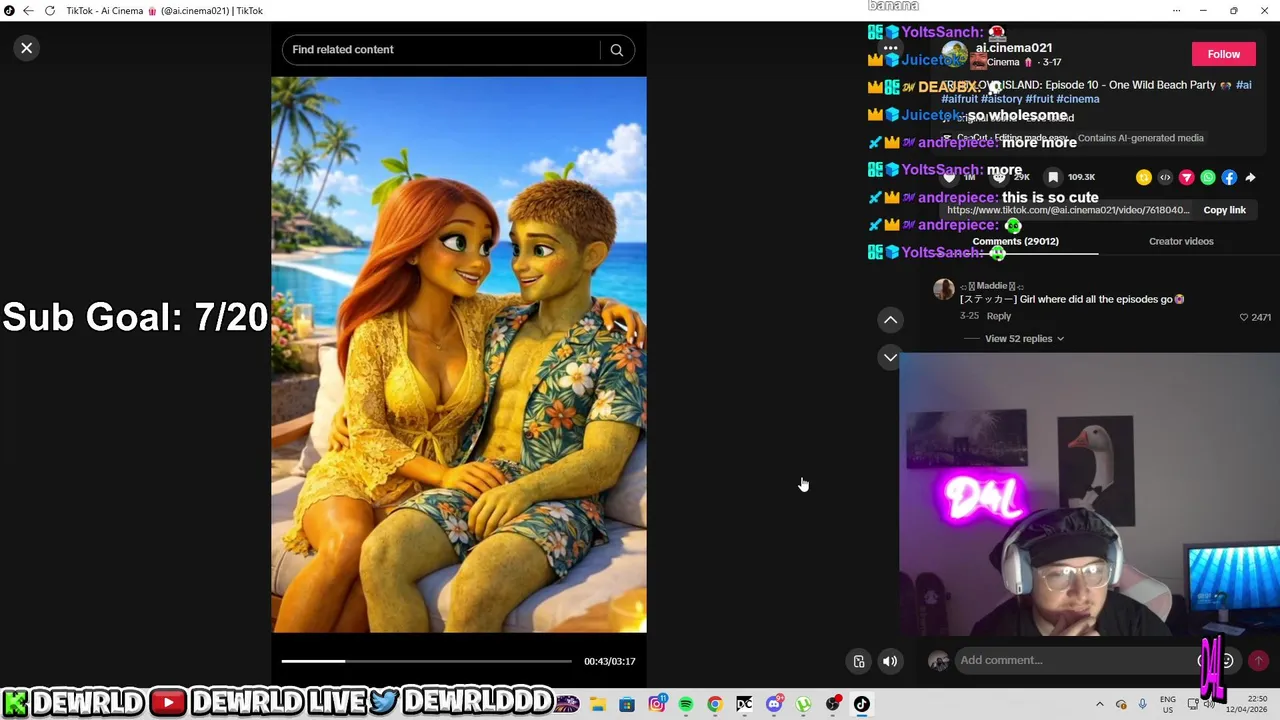Screen dimensions: 1280x720
Task: Post comment with red arrow button
Action: coord(1258,660)
